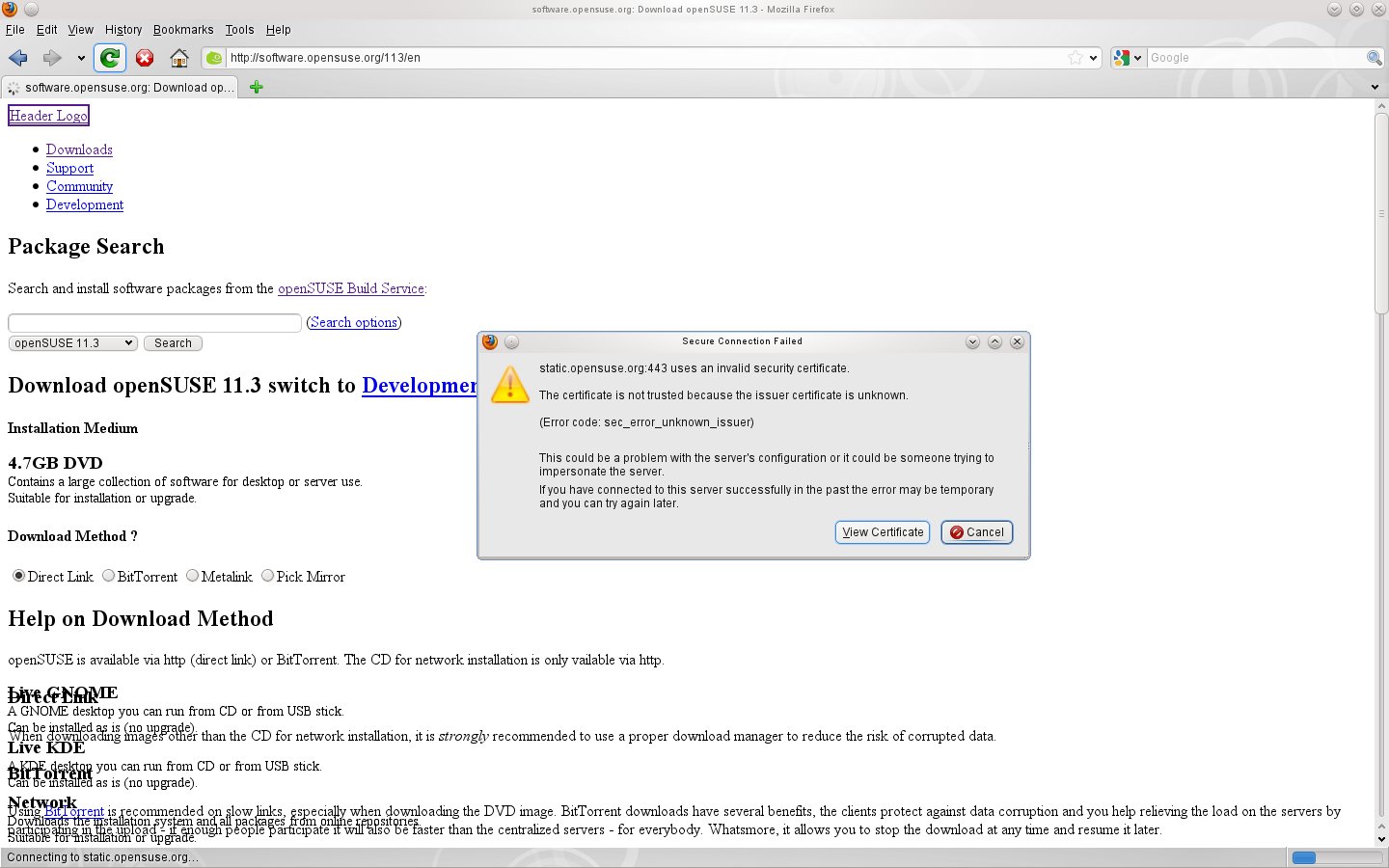Click the "Connecting to static.opensuse.org..." status text
The image size is (1389, 868).
[x=102, y=857]
